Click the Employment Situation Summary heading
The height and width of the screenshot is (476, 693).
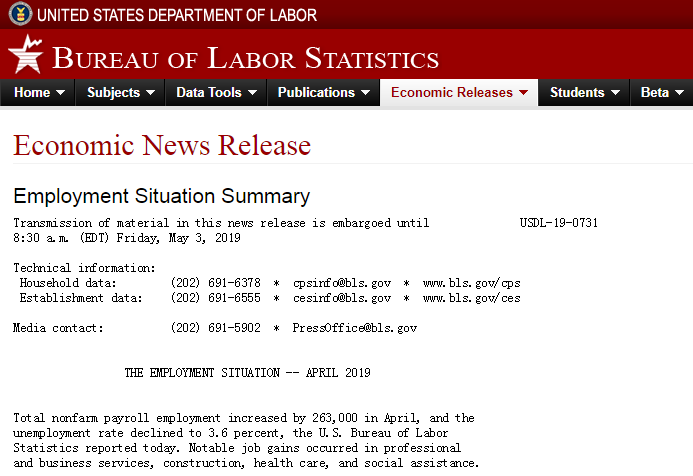coord(162,197)
